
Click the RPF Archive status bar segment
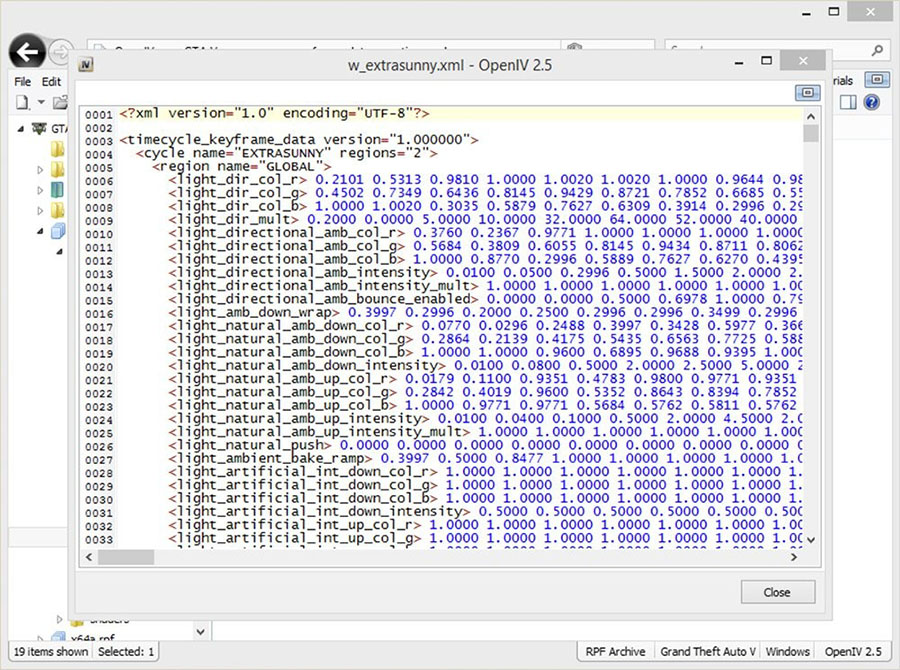(616, 651)
